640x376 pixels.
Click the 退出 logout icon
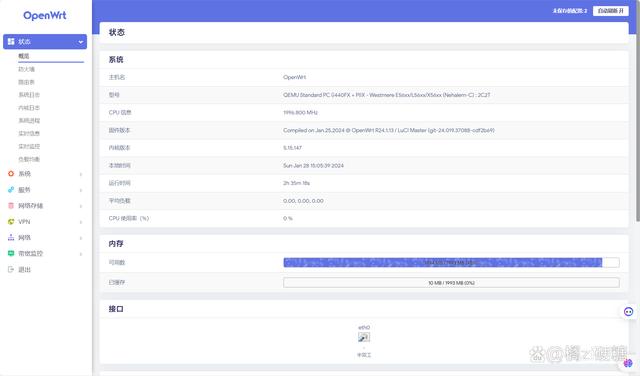(11, 269)
